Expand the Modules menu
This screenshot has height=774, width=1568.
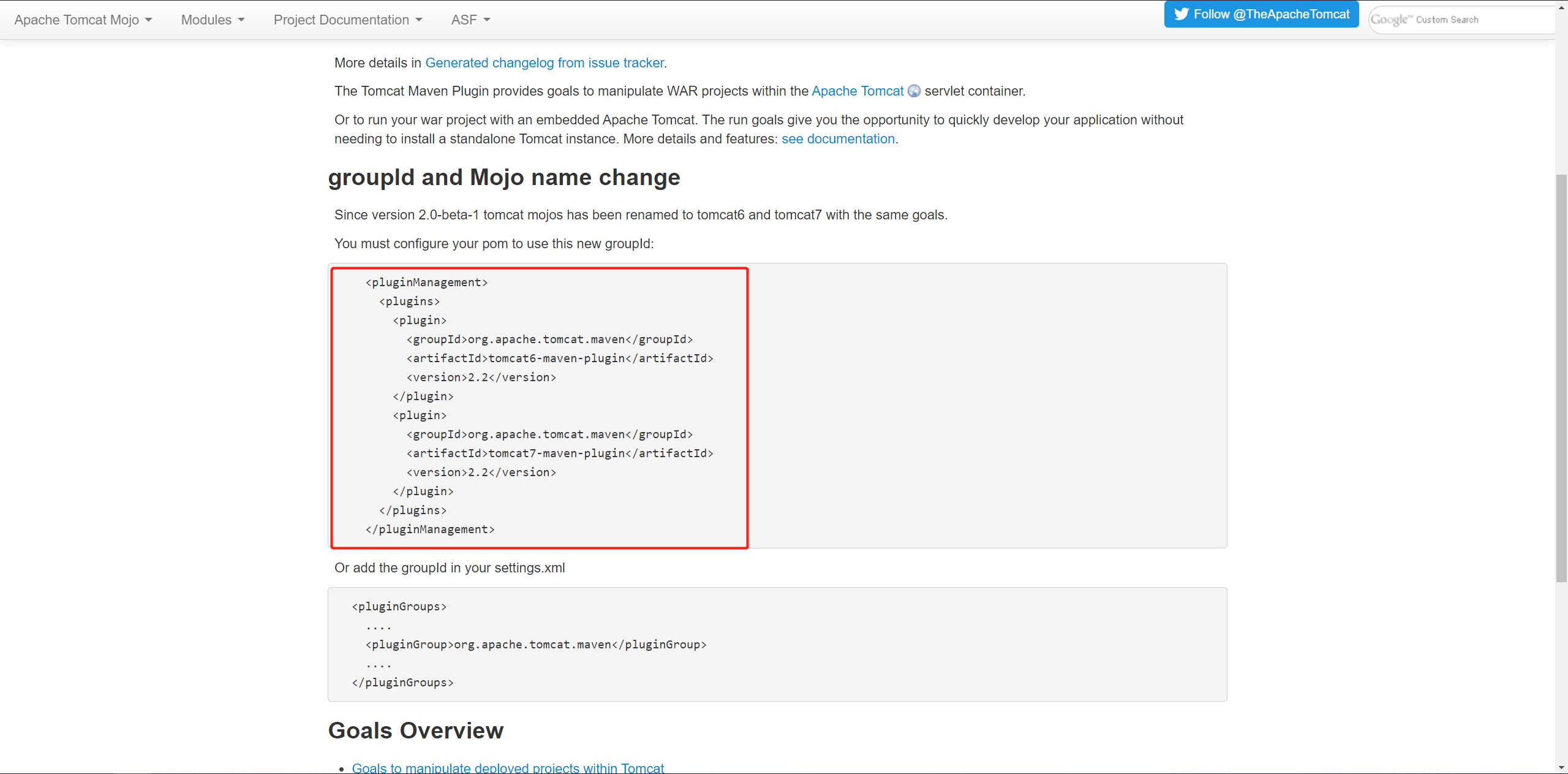point(213,20)
